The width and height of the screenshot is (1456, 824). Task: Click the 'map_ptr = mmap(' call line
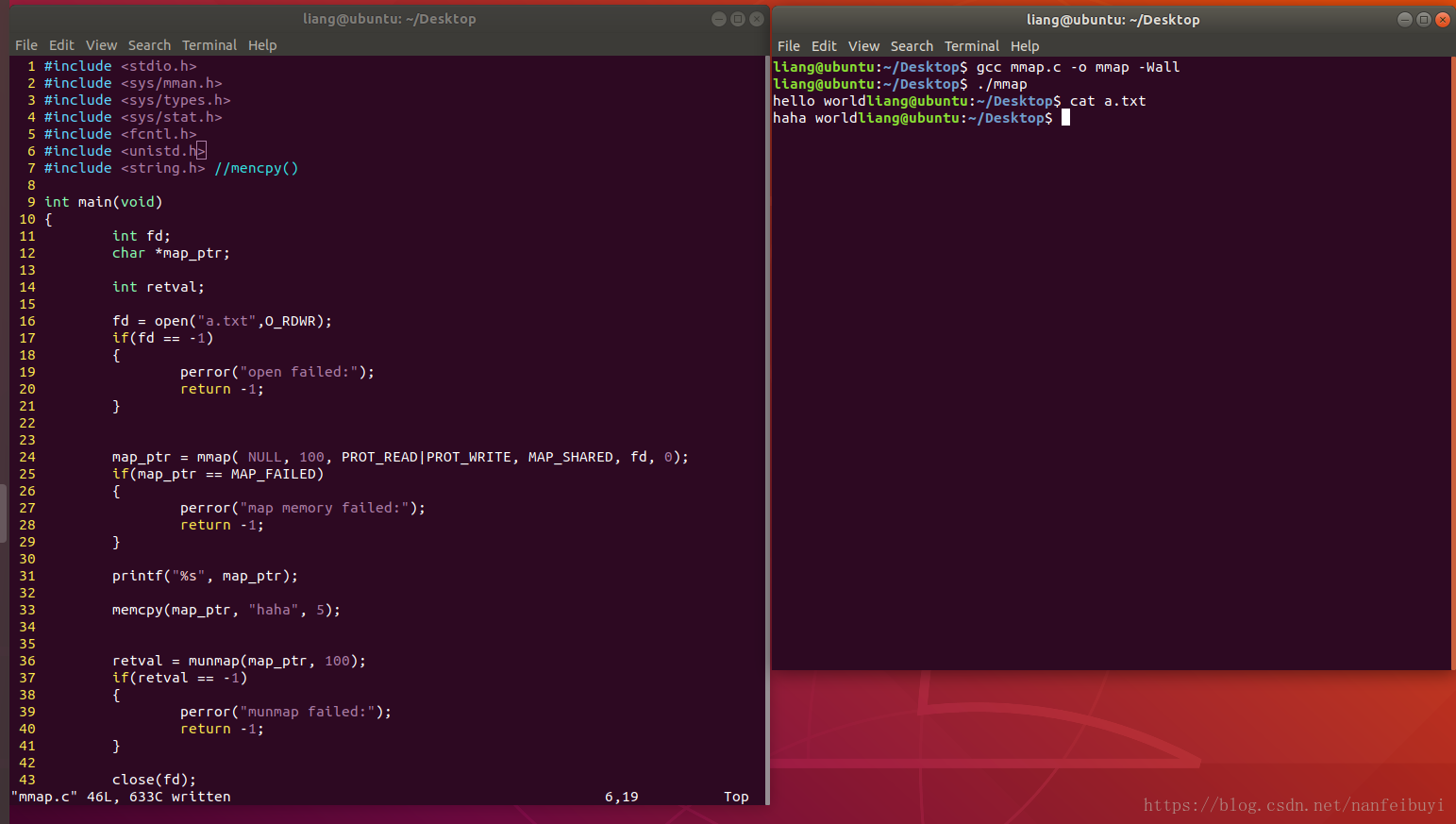point(401,457)
